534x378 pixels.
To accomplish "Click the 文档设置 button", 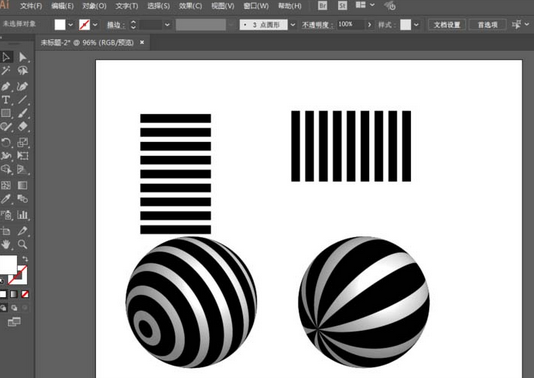I will coord(447,25).
